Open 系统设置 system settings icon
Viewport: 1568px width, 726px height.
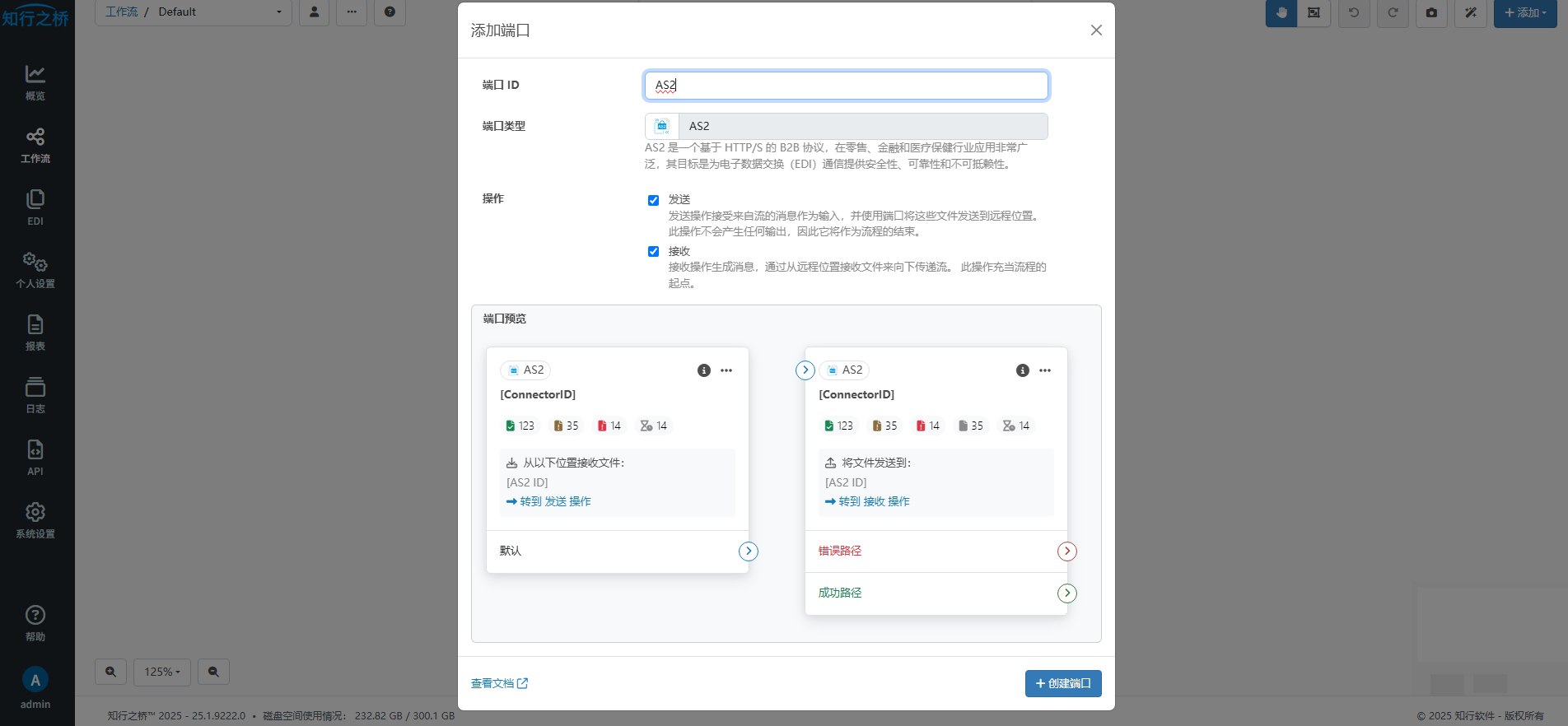pyautogui.click(x=35, y=520)
